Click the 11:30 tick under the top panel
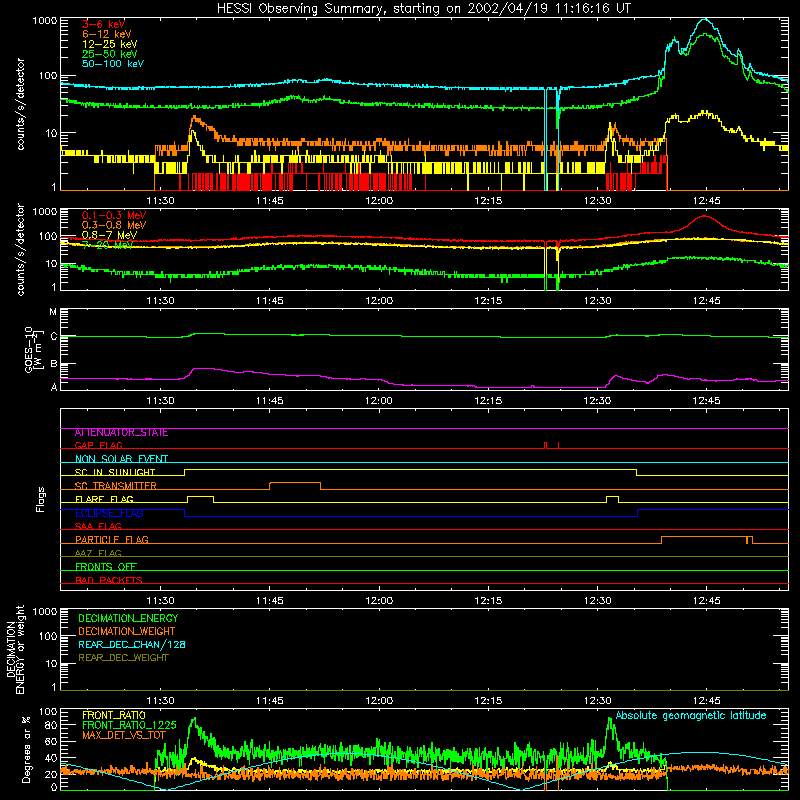 click(160, 200)
